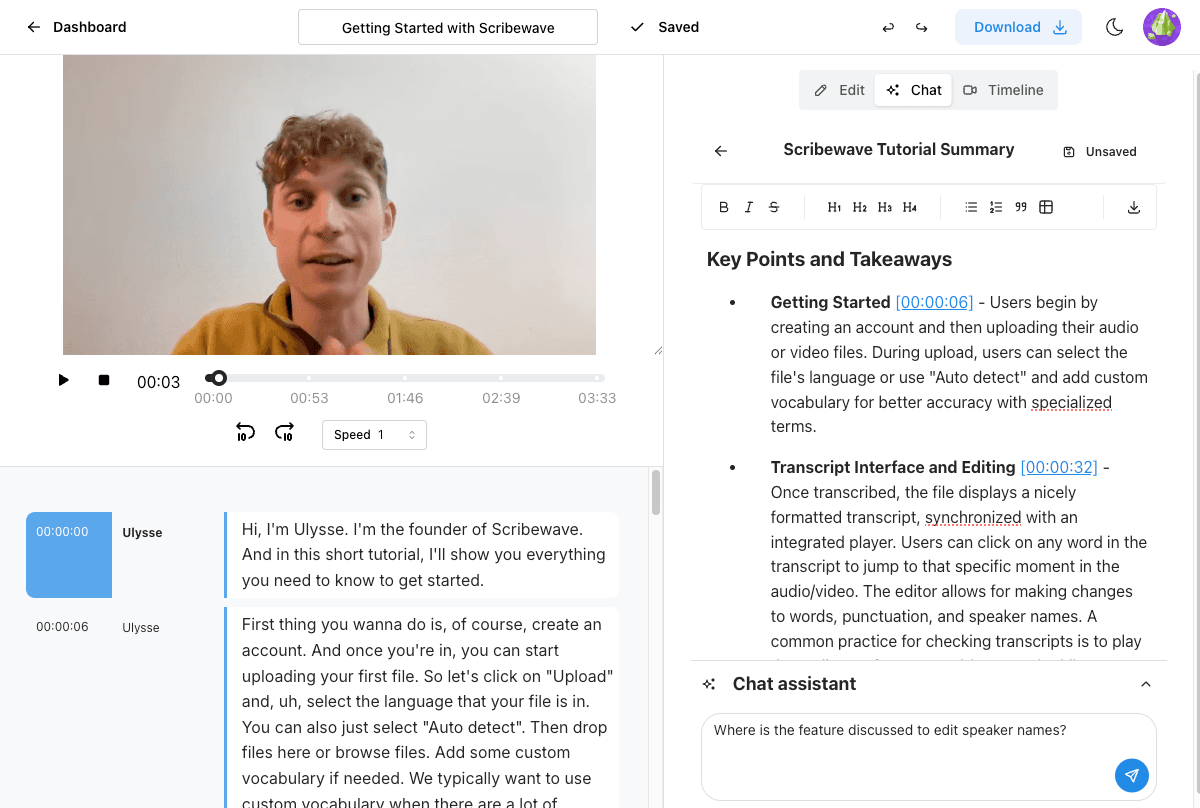
Task: Toggle bulleted list formatting
Action: coord(970,207)
